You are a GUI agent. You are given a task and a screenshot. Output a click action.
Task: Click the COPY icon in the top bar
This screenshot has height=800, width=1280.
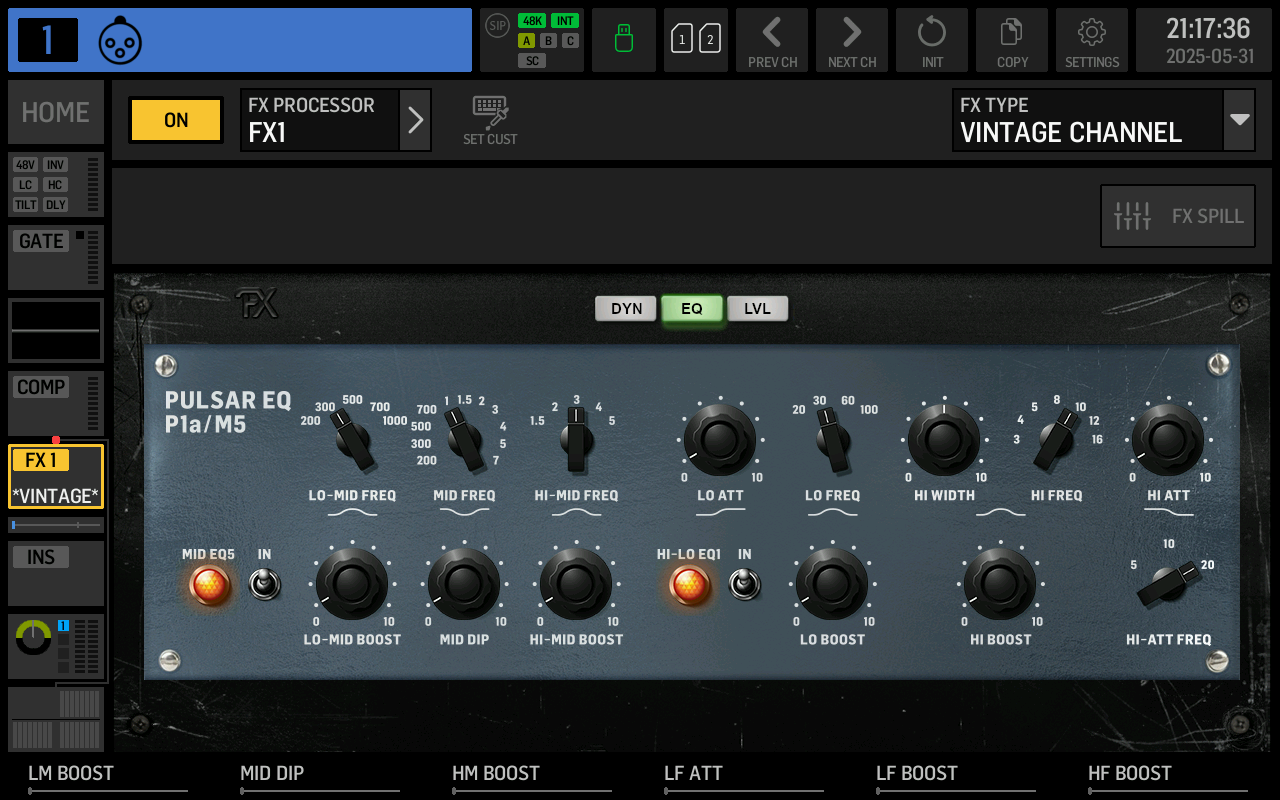pyautogui.click(x=1011, y=40)
